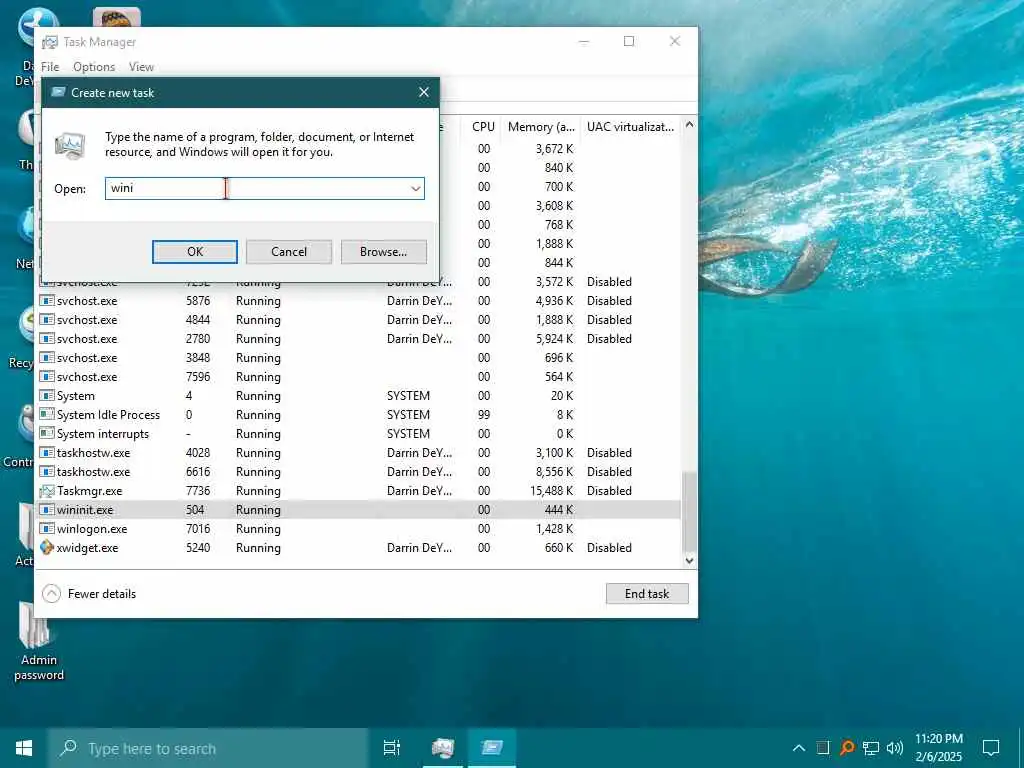Open the Browse... file picker
The height and width of the screenshot is (768, 1024).
coord(383,251)
